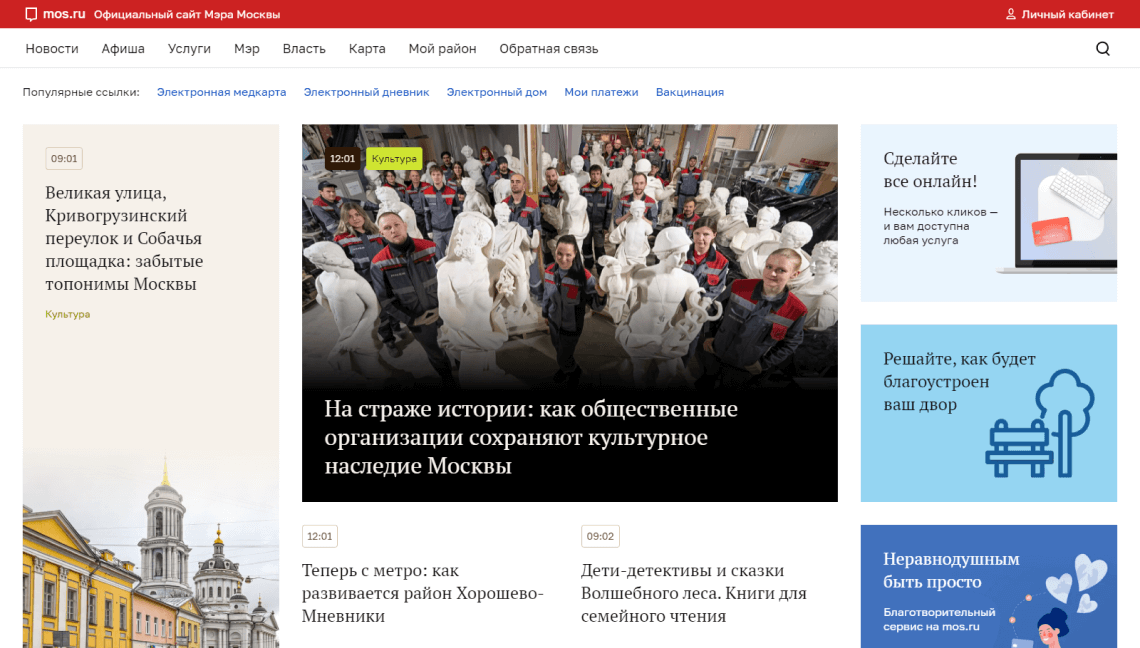This screenshot has width=1140, height=648.
Task: Open the Афиша menu item
Action: pyautogui.click(x=123, y=49)
